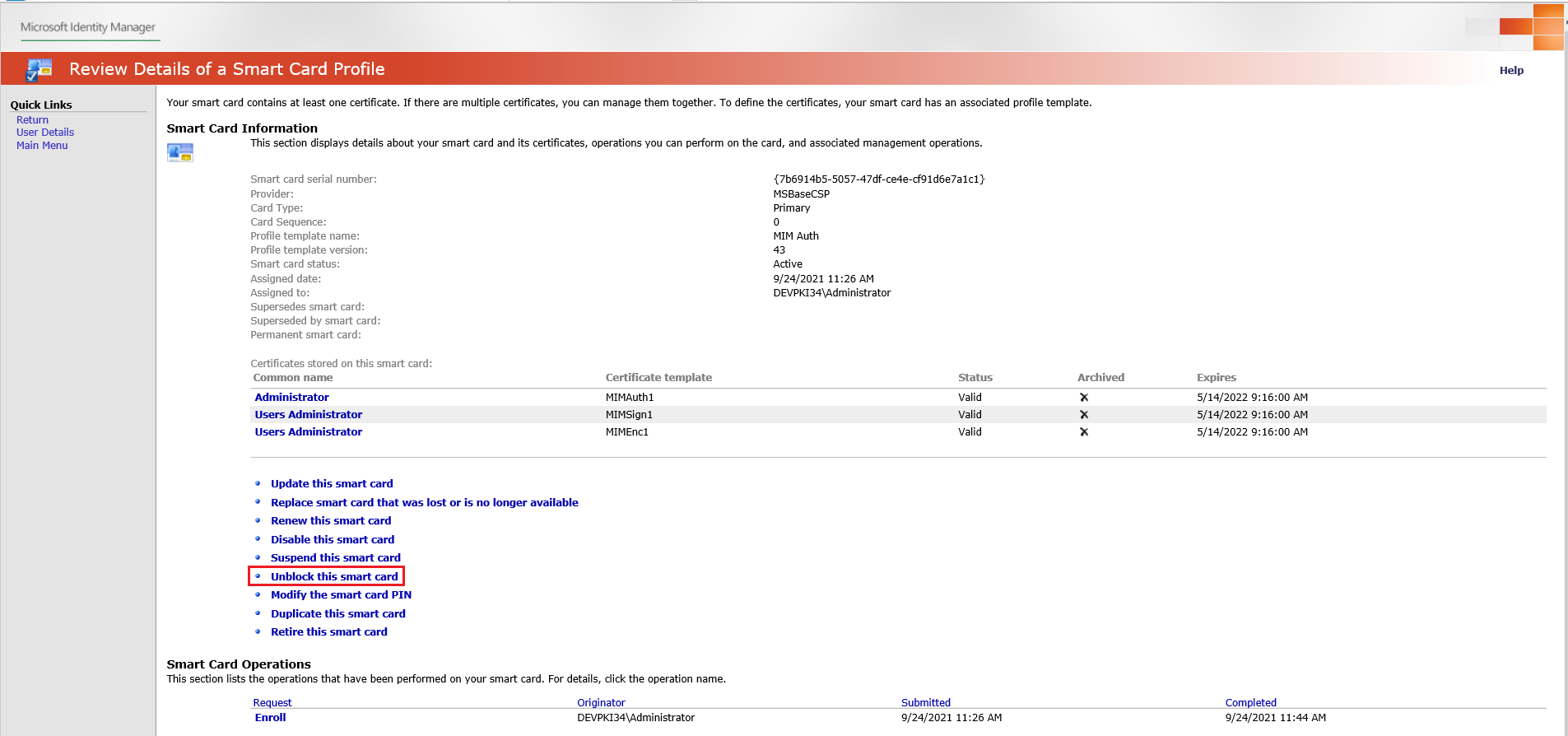Go to Main Menu

(x=42, y=146)
